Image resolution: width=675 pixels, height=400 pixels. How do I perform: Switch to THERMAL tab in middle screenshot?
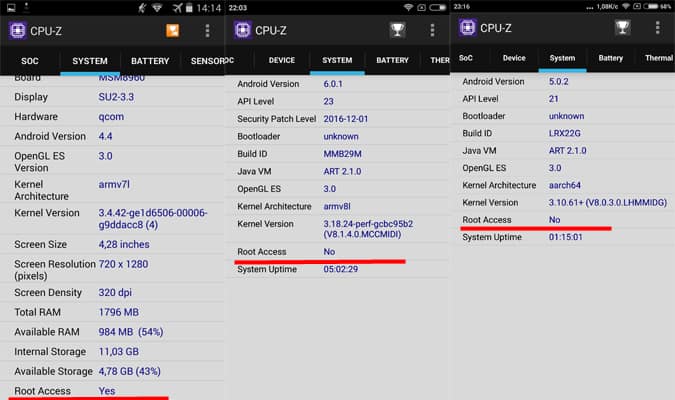click(440, 60)
